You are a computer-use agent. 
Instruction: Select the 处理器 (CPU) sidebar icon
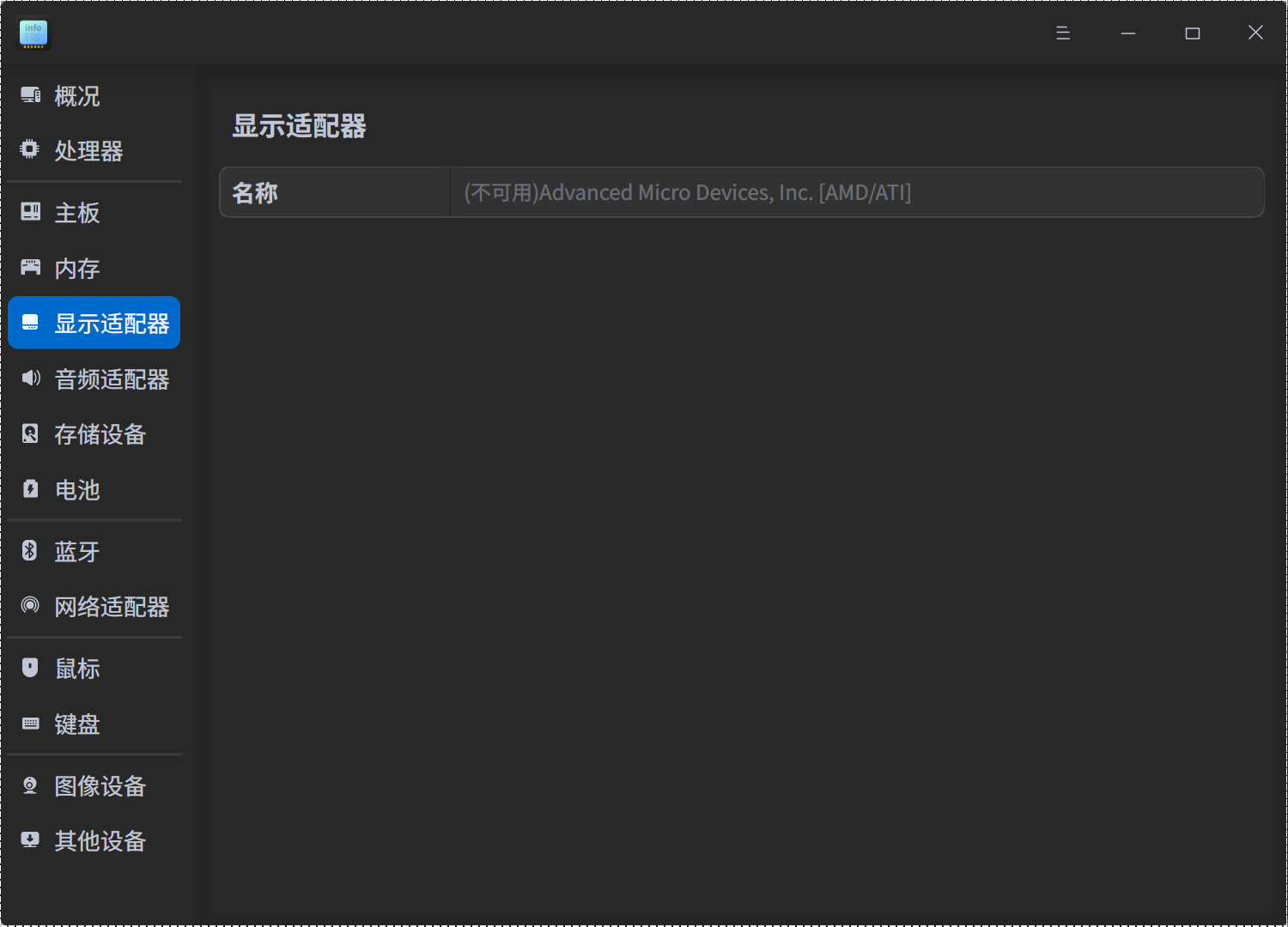[31, 151]
